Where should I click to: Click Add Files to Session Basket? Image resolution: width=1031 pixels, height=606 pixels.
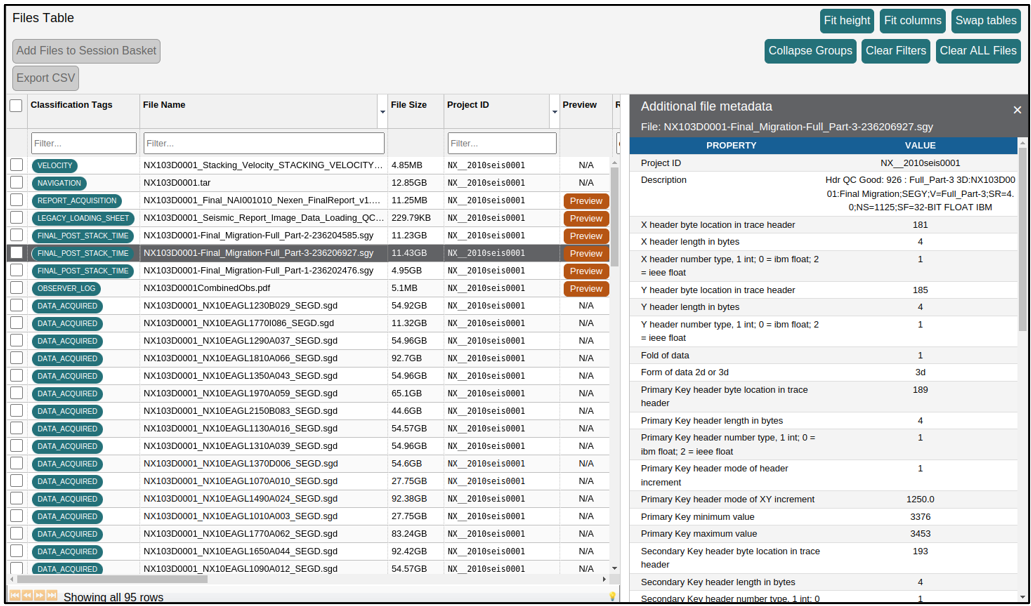[86, 51]
